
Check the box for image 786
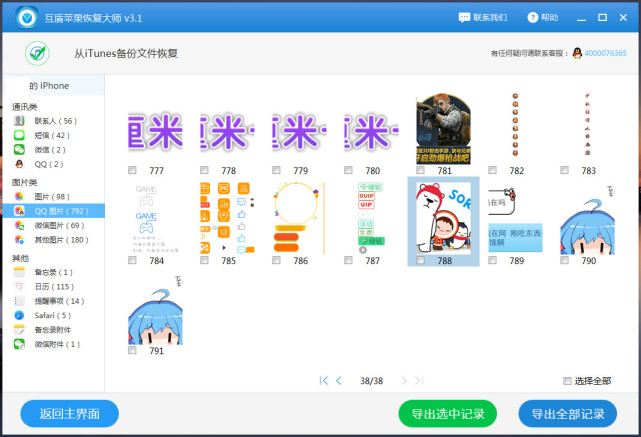276,260
